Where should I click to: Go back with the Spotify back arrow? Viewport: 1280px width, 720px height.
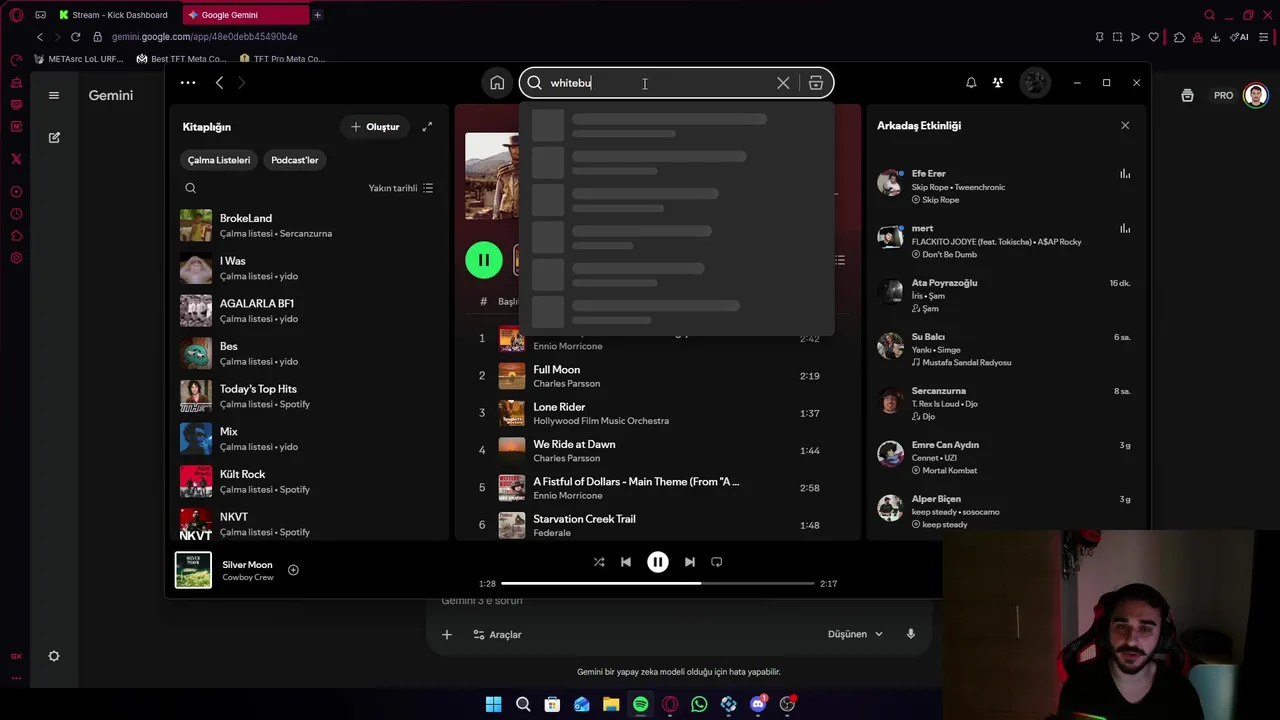[220, 83]
